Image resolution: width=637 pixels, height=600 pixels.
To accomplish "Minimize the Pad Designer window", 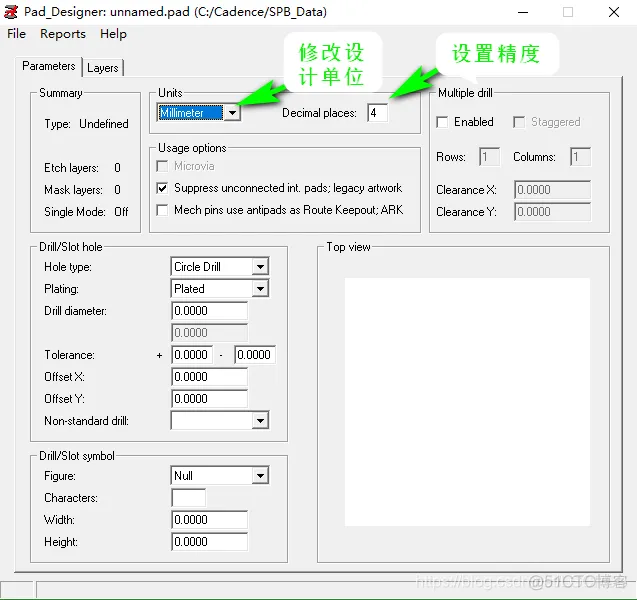I will pyautogui.click(x=523, y=12).
